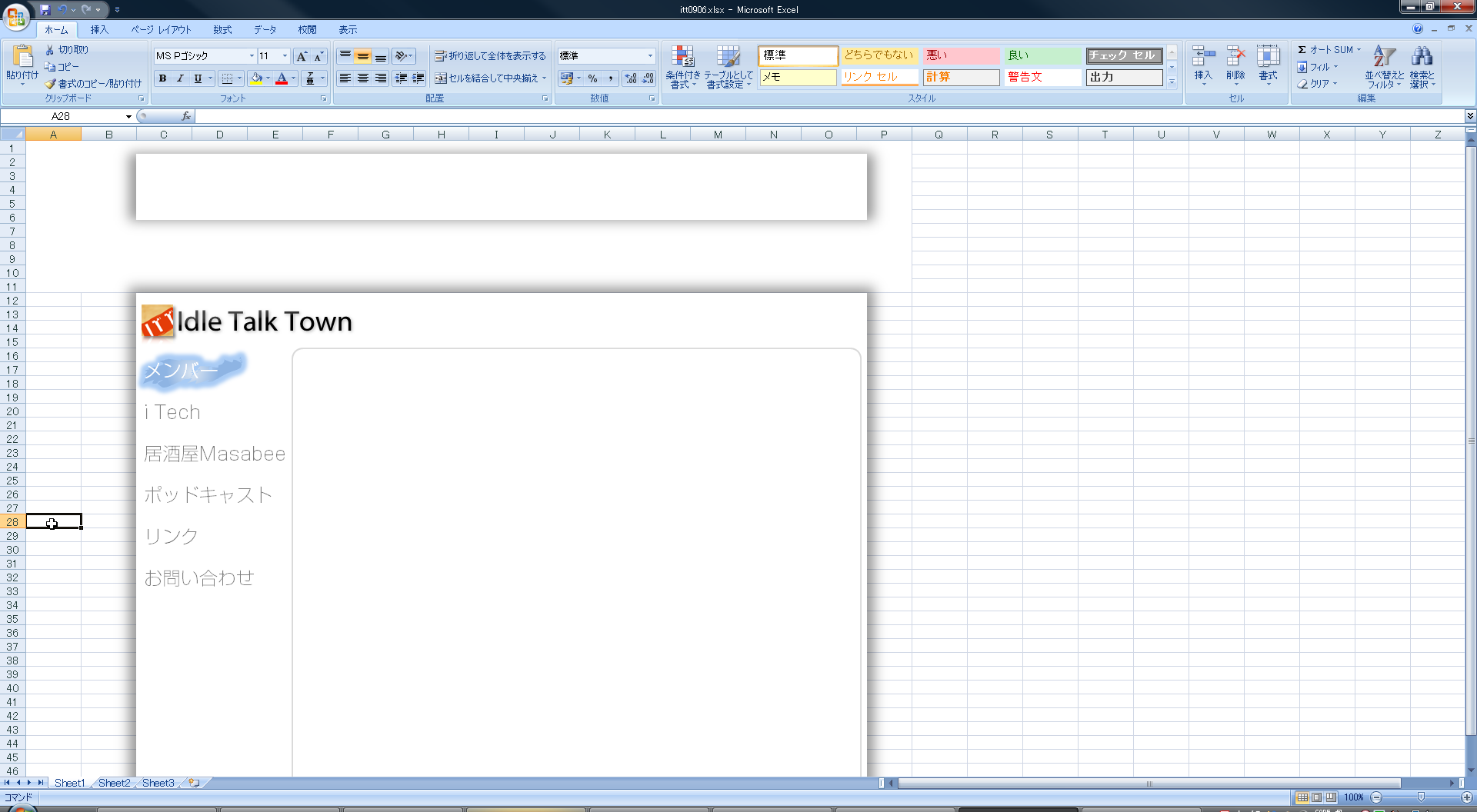This screenshot has width=1477, height=812.
Task: Decrease font size with the small A button
Action: [318, 56]
